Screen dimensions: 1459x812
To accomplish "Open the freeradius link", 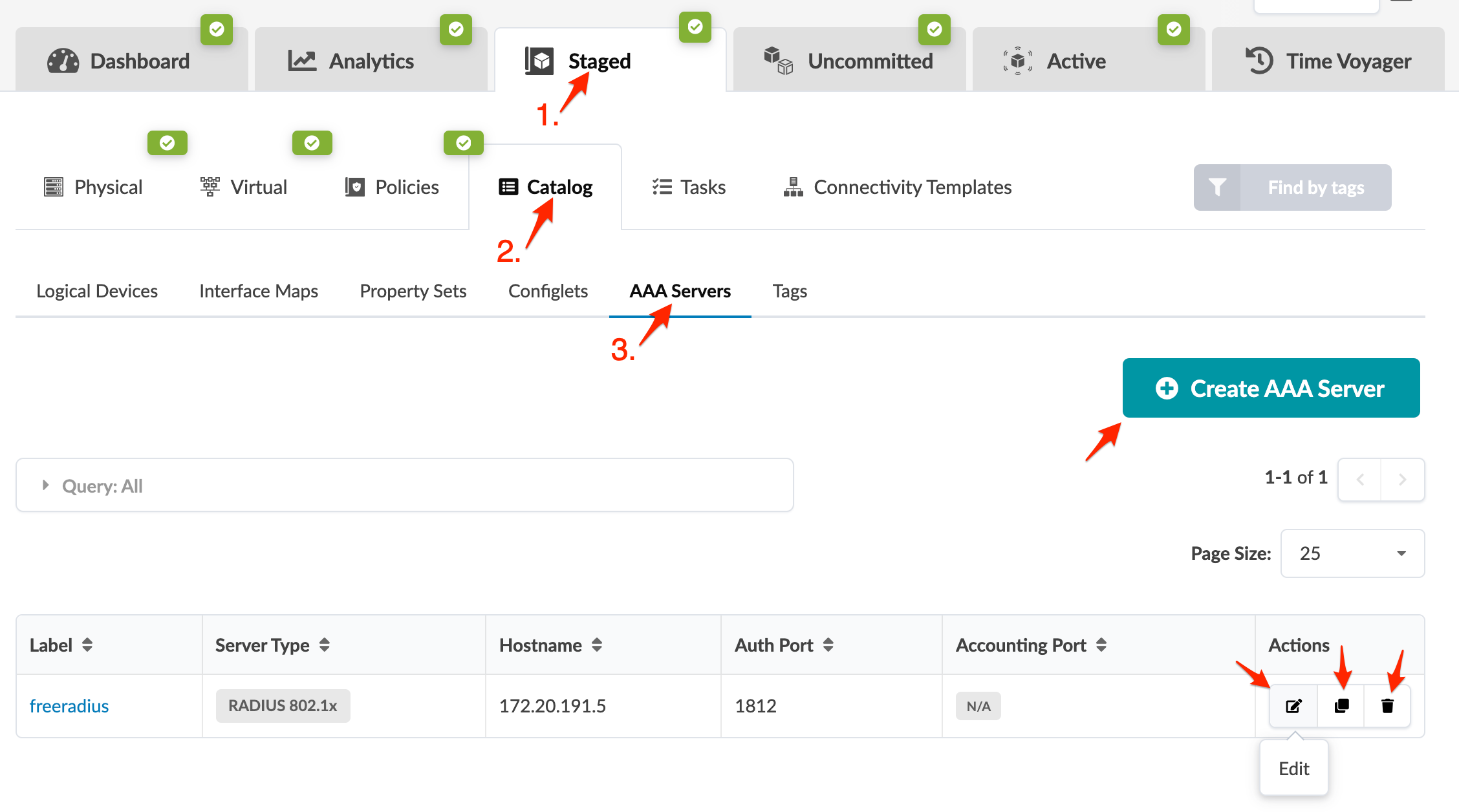I will [x=69, y=706].
